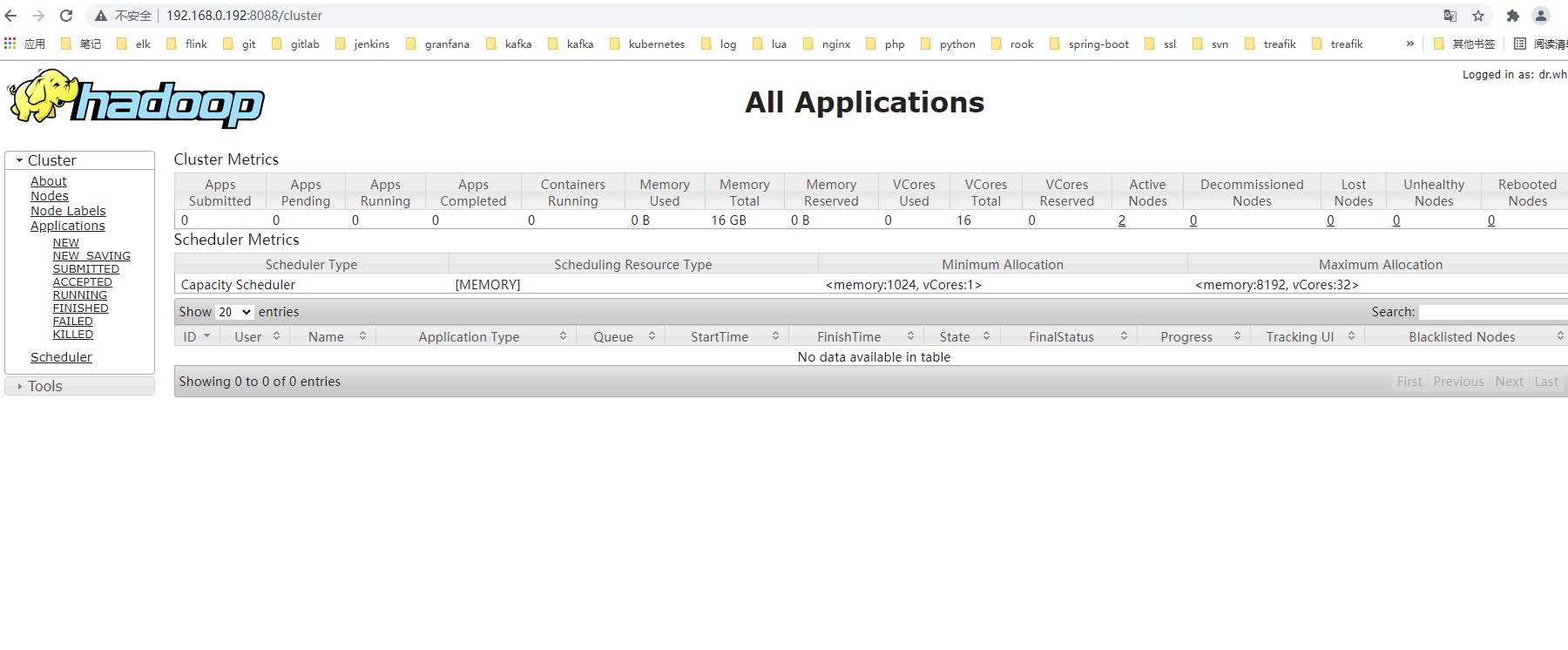Open the elk bookmark folder
This screenshot has width=1568, height=650.
pyautogui.click(x=133, y=44)
